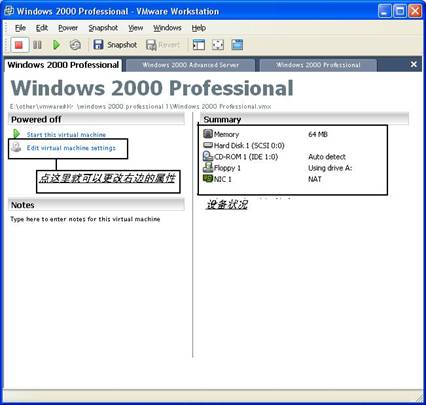
Task: Take a snapshot using Snapshot toolbar button
Action: (115, 45)
